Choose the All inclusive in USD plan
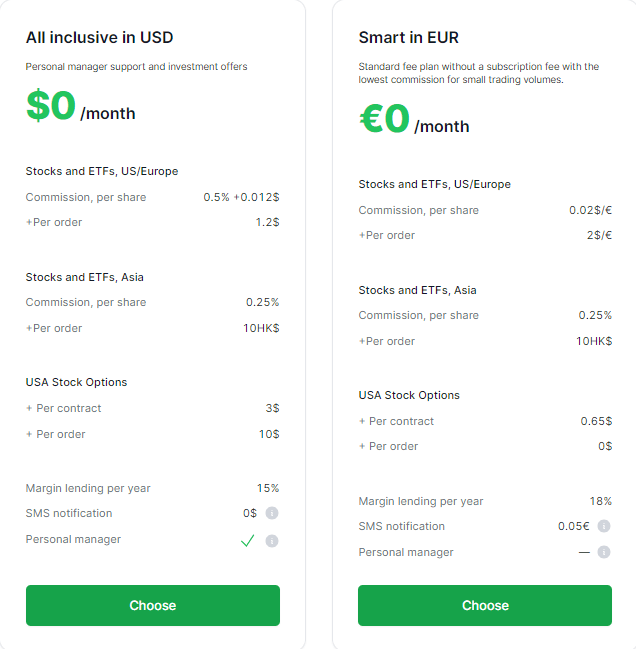 pyautogui.click(x=152, y=606)
